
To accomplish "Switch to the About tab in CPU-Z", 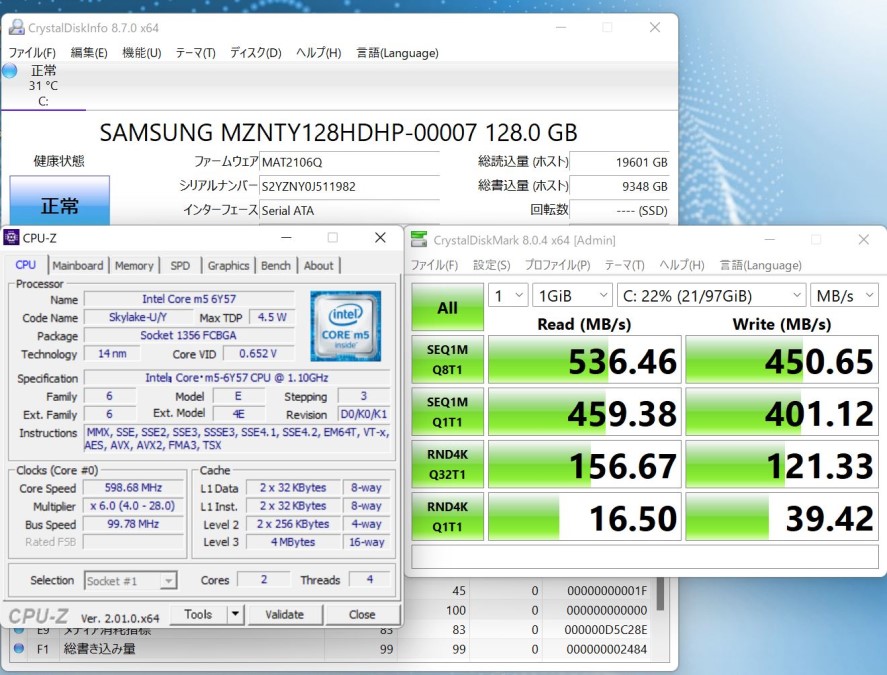I will pos(318,265).
